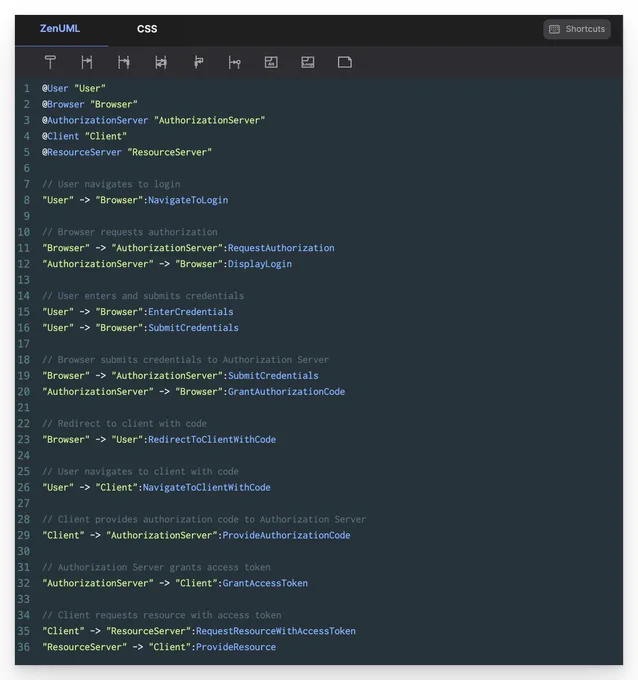Click line number 17 in the gutter
Image resolution: width=638 pixels, height=680 pixels.
tap(24, 344)
